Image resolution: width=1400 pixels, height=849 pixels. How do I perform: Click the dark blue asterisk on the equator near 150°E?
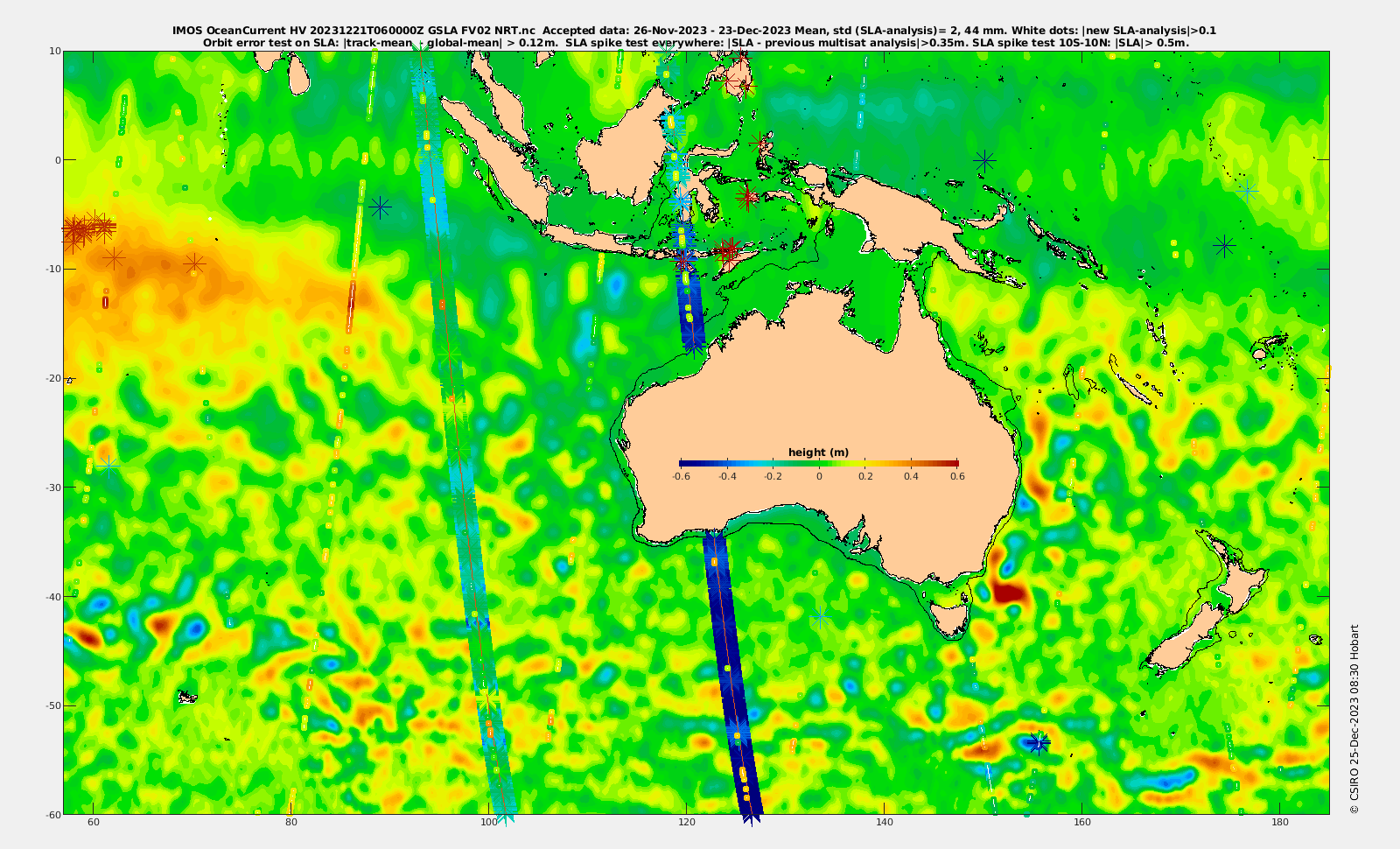pyautogui.click(x=985, y=159)
